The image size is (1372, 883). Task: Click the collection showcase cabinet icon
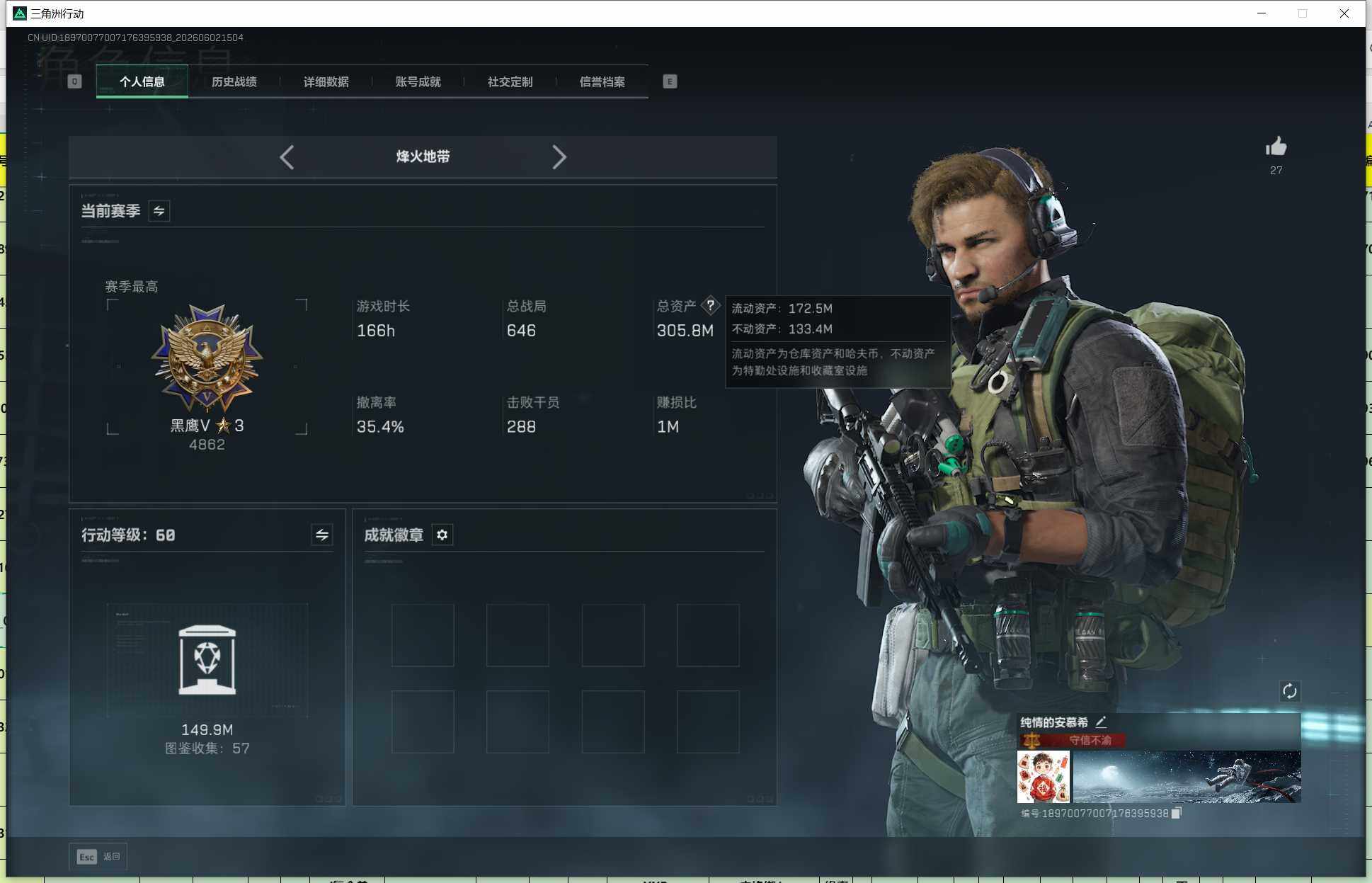click(x=207, y=660)
